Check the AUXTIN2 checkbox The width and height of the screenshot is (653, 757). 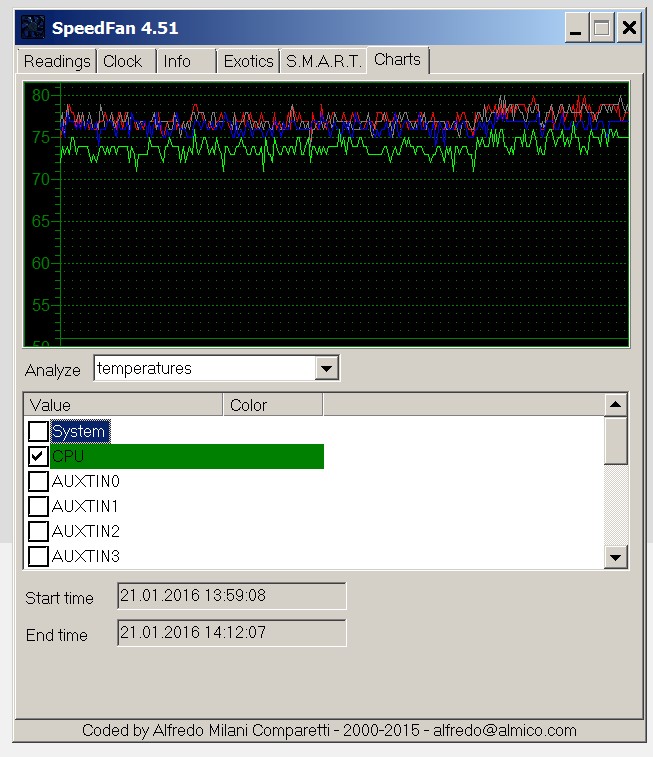coord(38,532)
